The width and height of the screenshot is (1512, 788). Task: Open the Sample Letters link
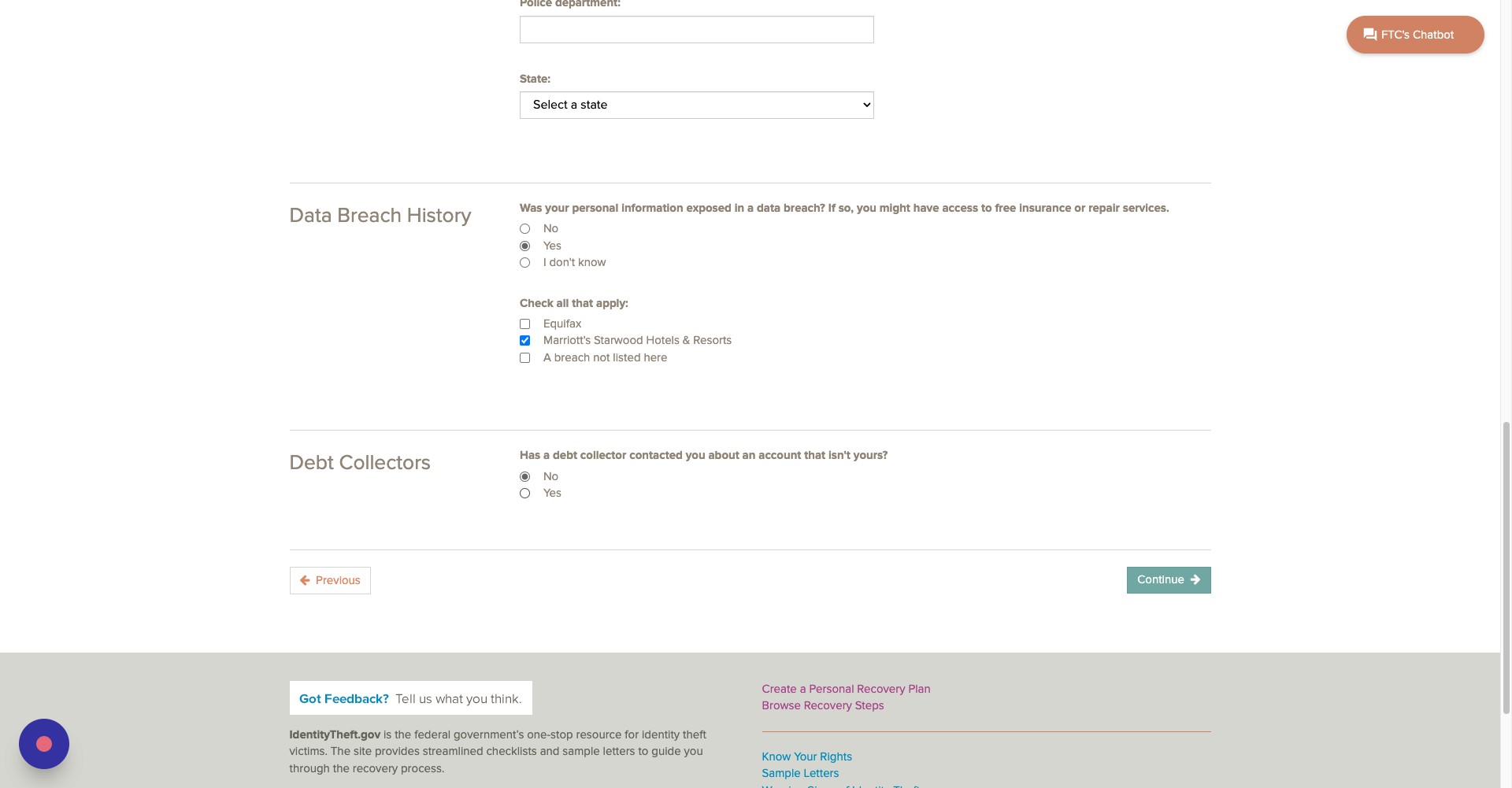[x=800, y=773]
